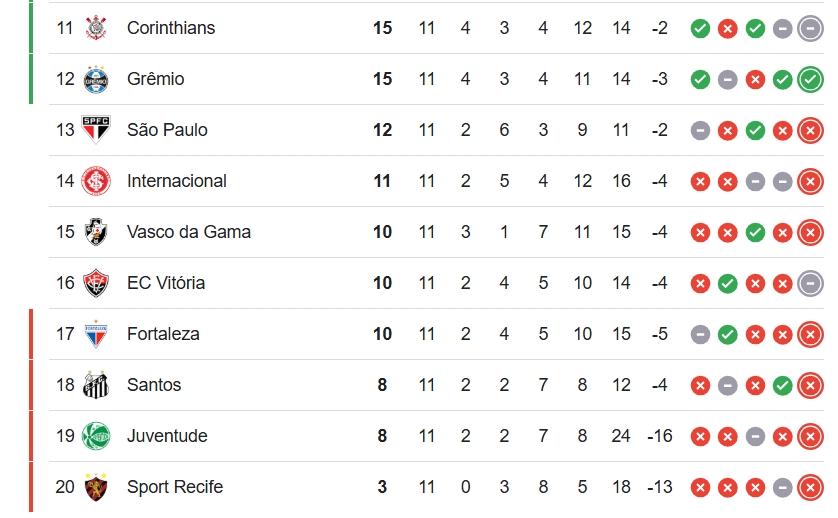Viewport: 838px width, 518px height.
Task: Open Santos' only win in recent form
Action: click(x=782, y=385)
